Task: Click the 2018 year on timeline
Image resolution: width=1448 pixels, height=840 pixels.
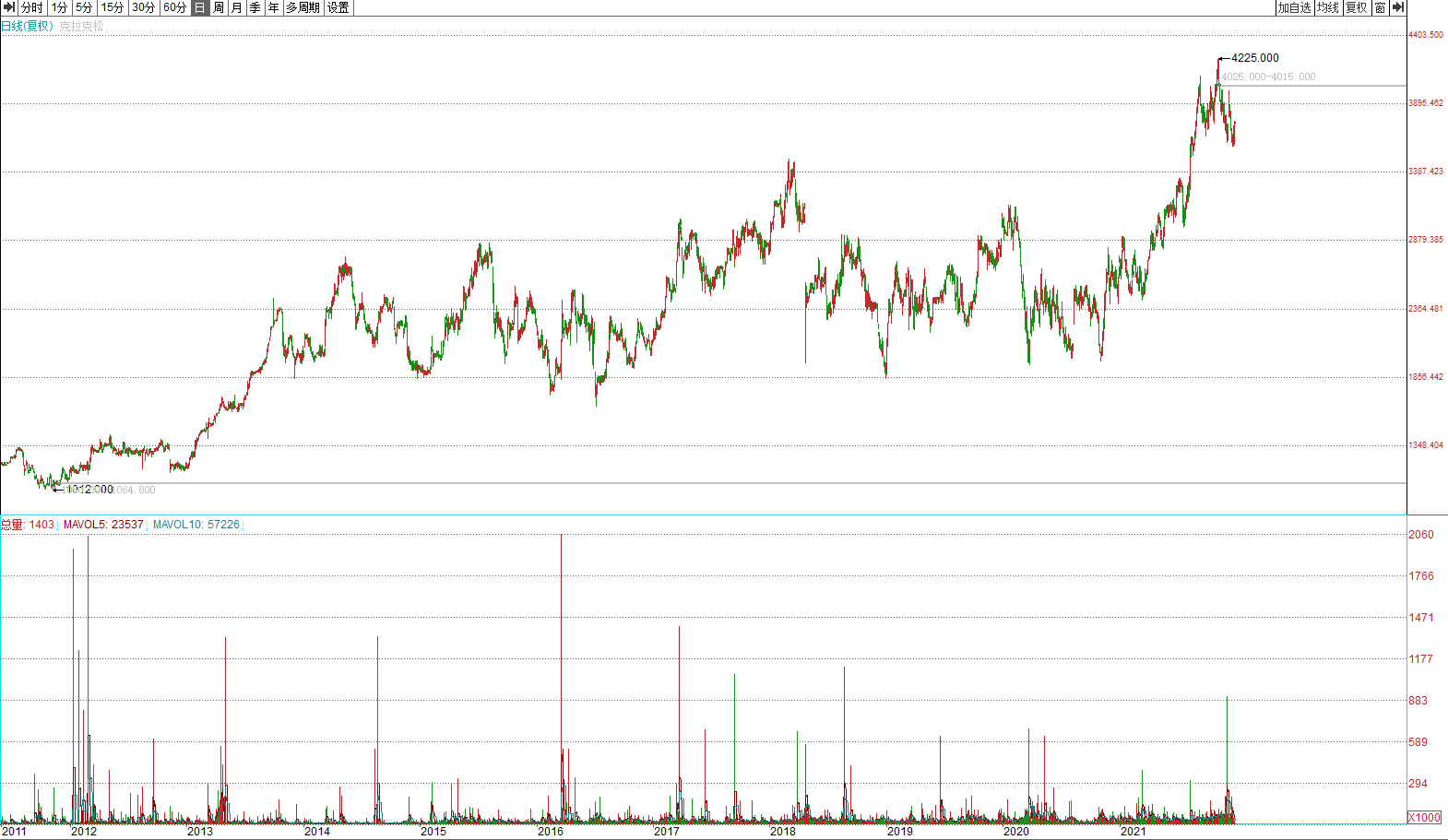Action: (783, 832)
